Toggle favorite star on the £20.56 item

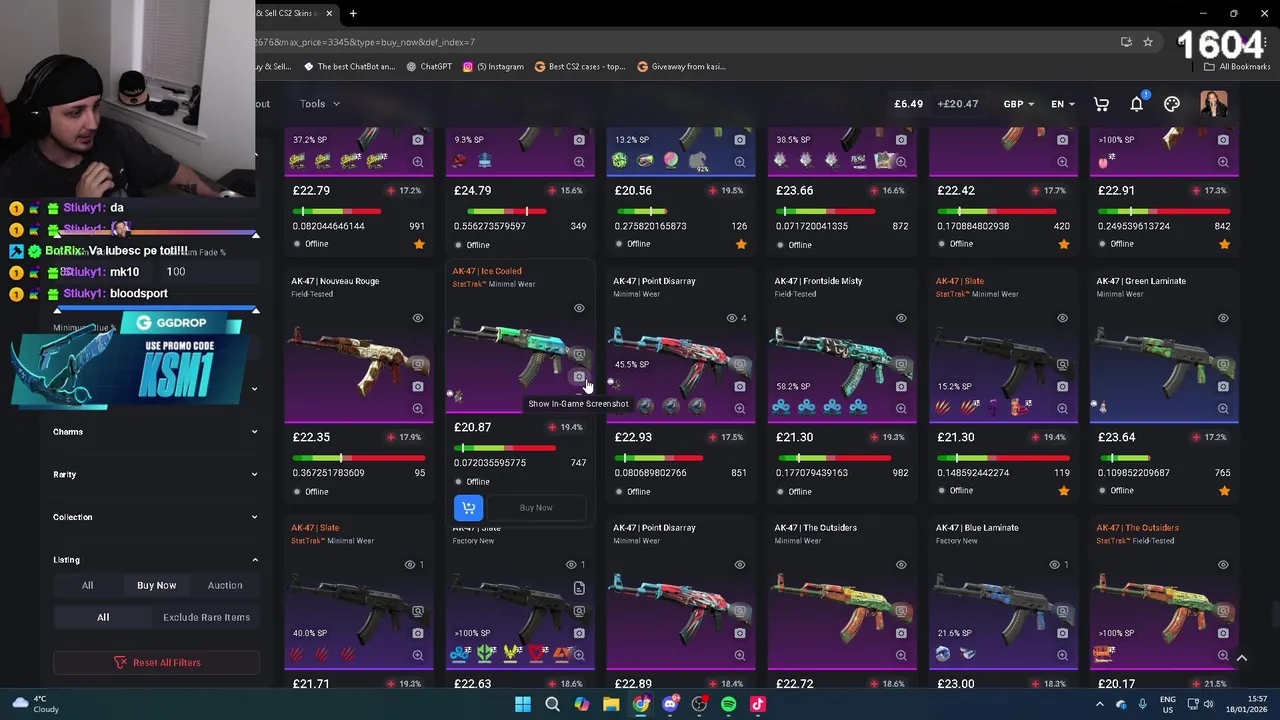coord(741,244)
